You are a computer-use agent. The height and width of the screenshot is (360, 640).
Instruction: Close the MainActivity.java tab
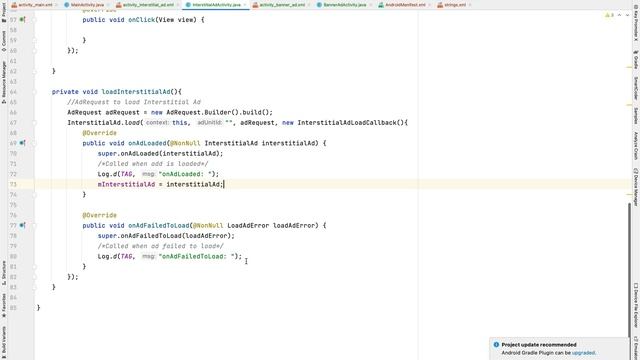pos(108,5)
